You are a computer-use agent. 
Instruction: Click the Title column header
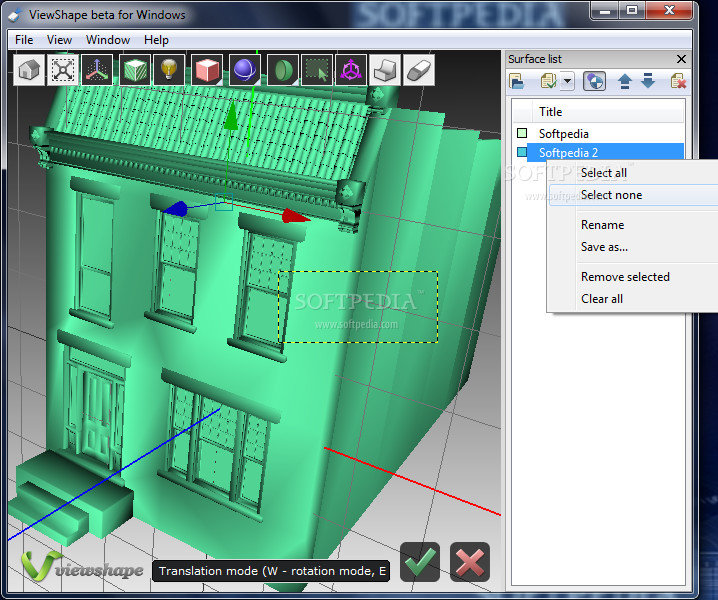(x=609, y=112)
